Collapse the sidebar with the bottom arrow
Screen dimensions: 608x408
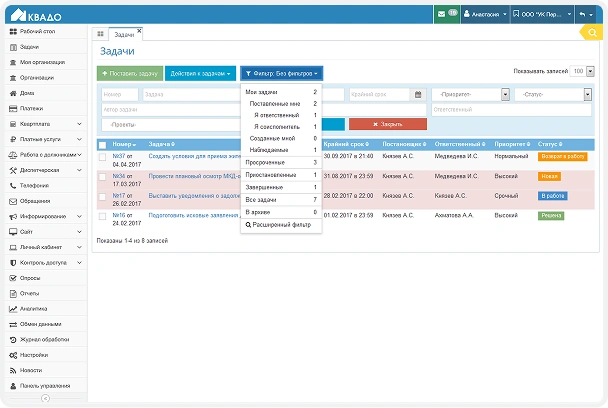tap(44, 398)
